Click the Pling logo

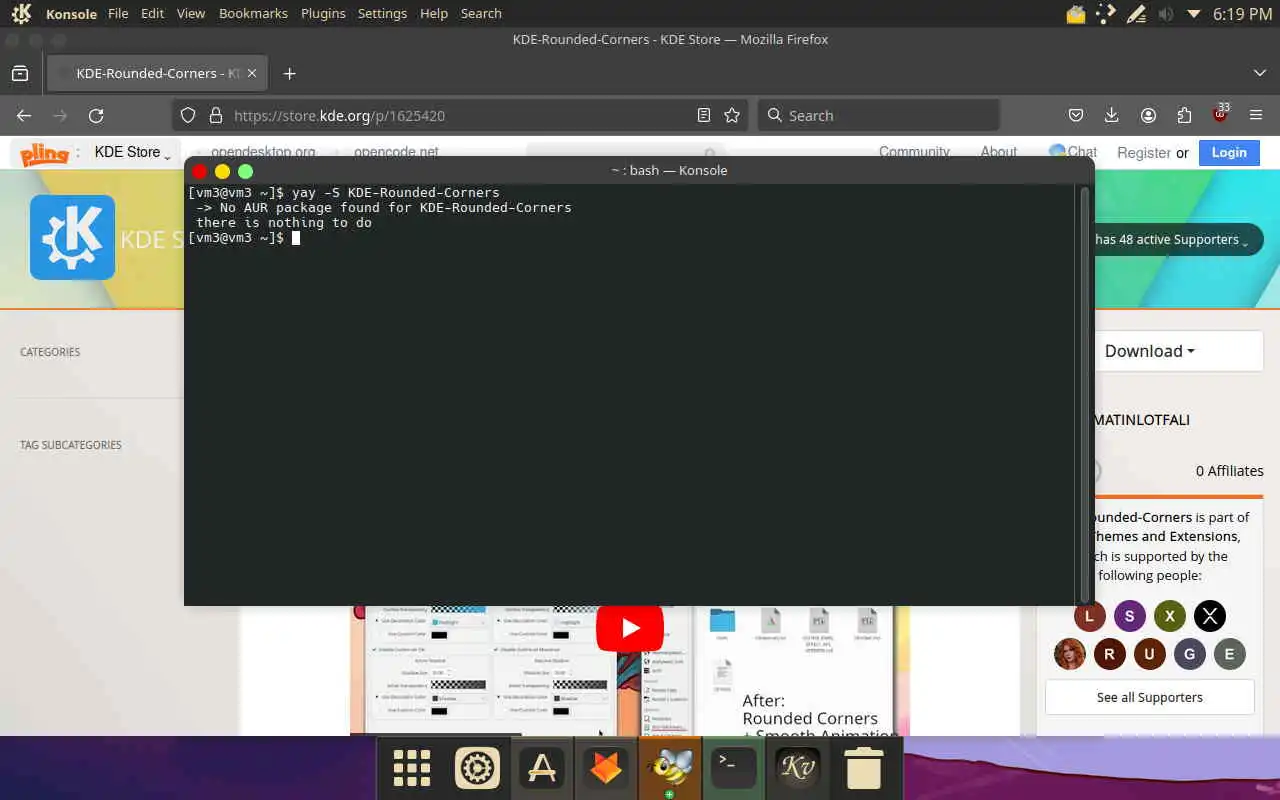[44, 153]
